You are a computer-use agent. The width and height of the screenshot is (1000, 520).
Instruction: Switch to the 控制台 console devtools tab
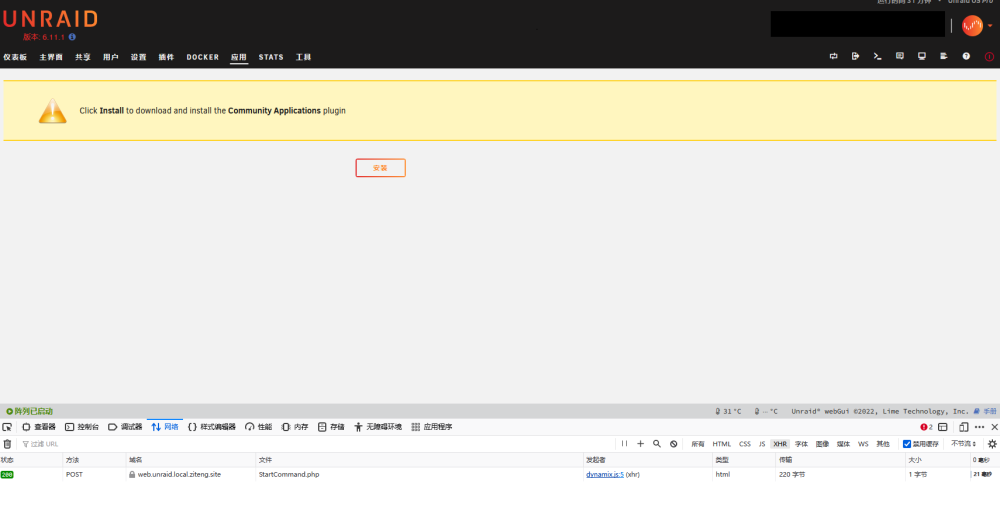coord(82,427)
